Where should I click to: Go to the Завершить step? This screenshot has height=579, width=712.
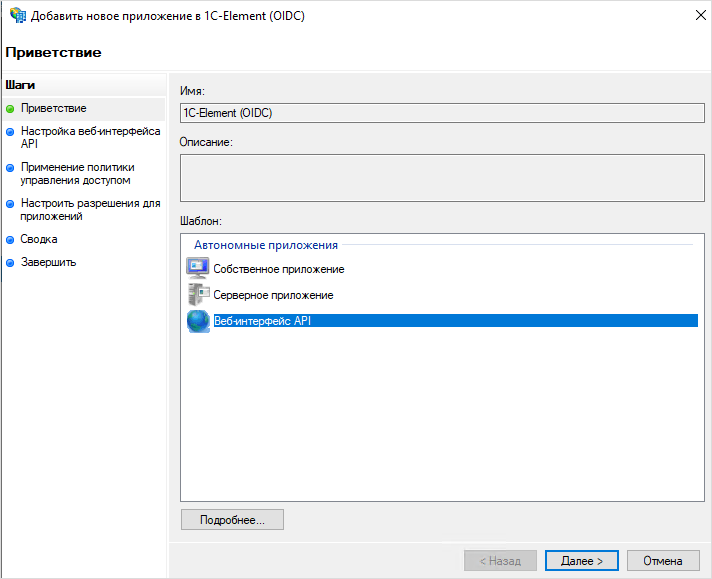[x=49, y=262]
